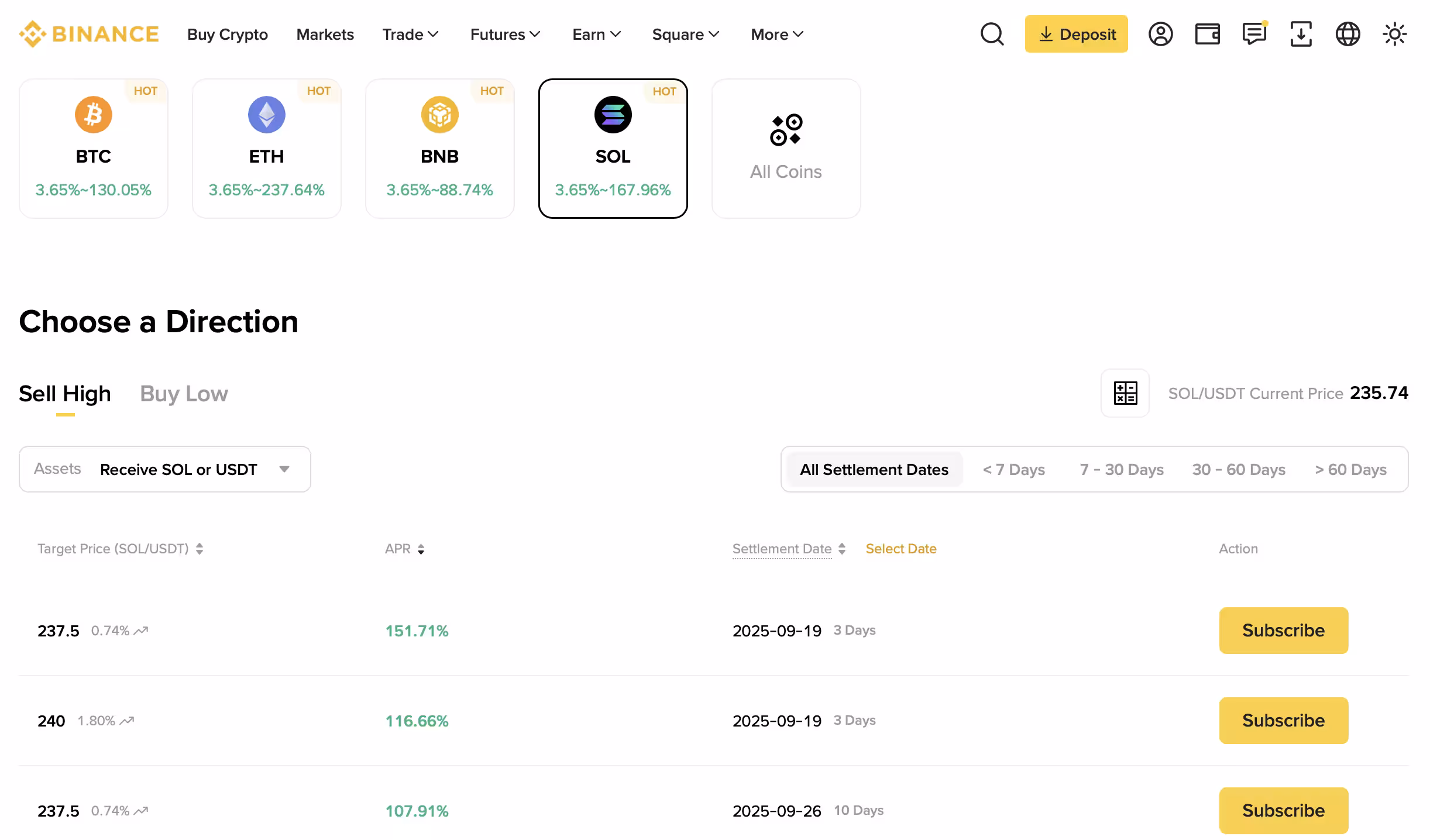Click the calculator icon near current price
1430x840 pixels.
pos(1125,393)
